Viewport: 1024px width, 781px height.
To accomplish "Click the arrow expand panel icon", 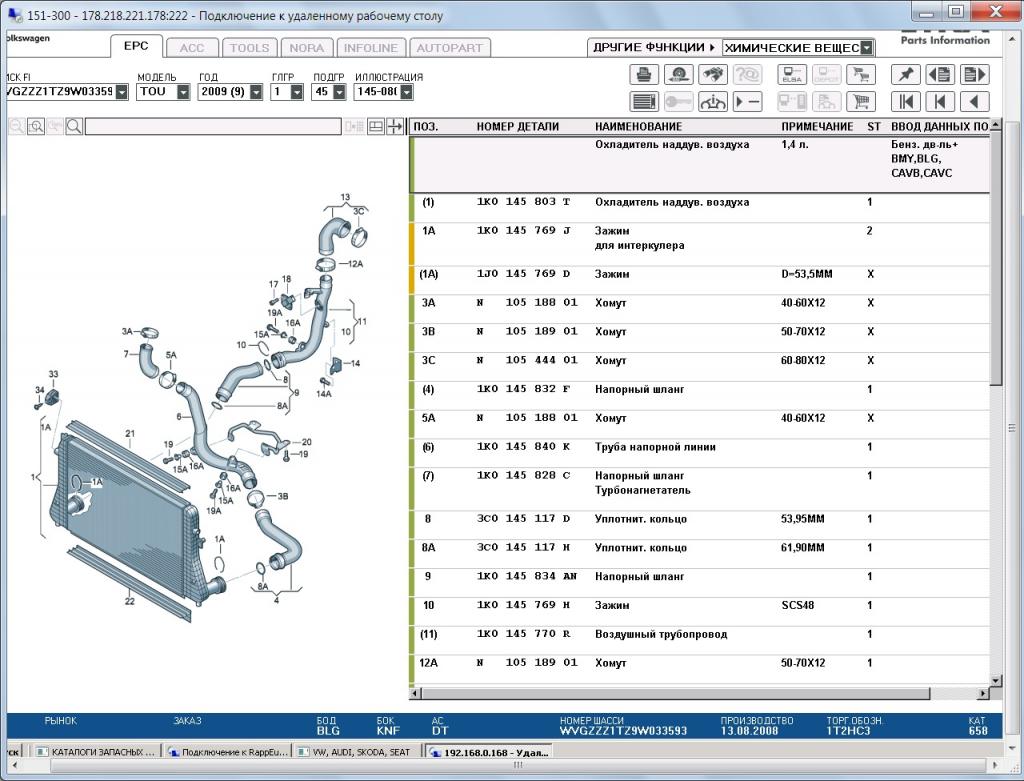I will tap(394, 126).
